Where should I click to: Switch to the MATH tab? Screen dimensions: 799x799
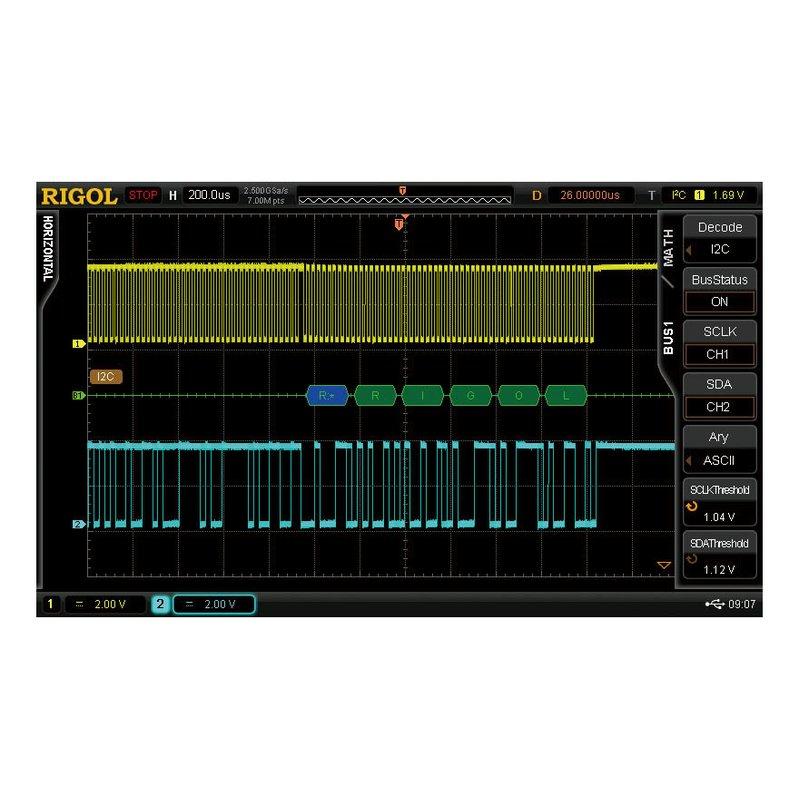(668, 247)
